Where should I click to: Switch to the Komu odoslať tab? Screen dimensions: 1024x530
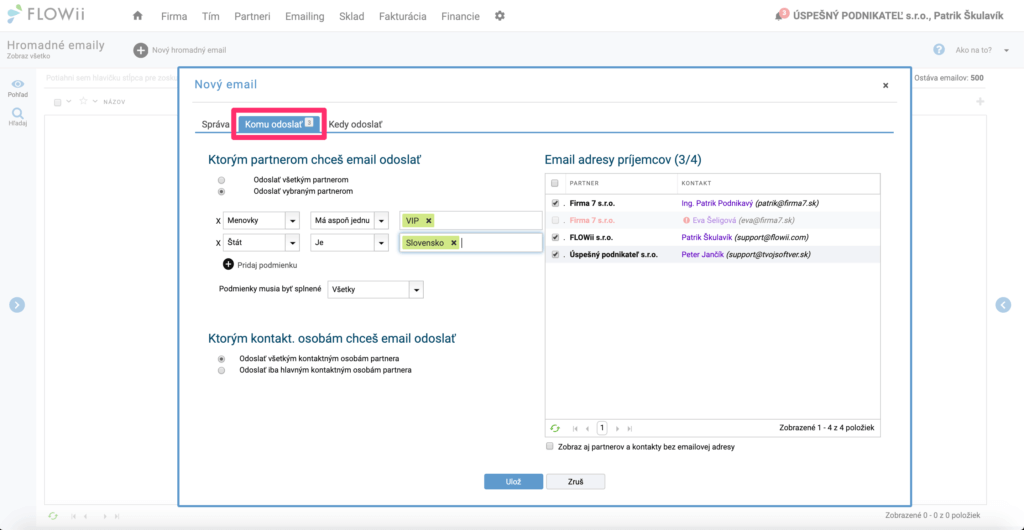tap(279, 123)
